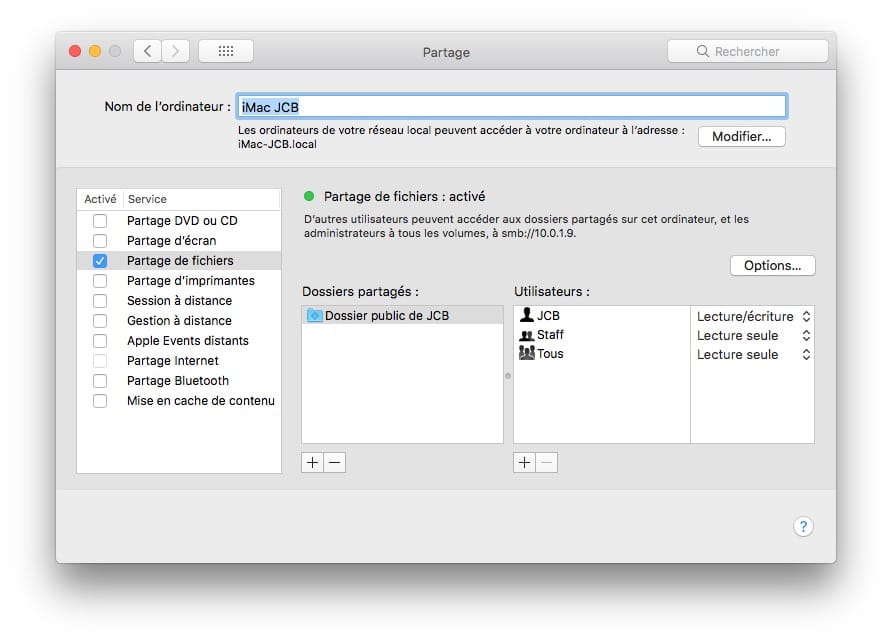This screenshot has width=892, height=643.
Task: Select the Session à distance service label
Action: (179, 300)
